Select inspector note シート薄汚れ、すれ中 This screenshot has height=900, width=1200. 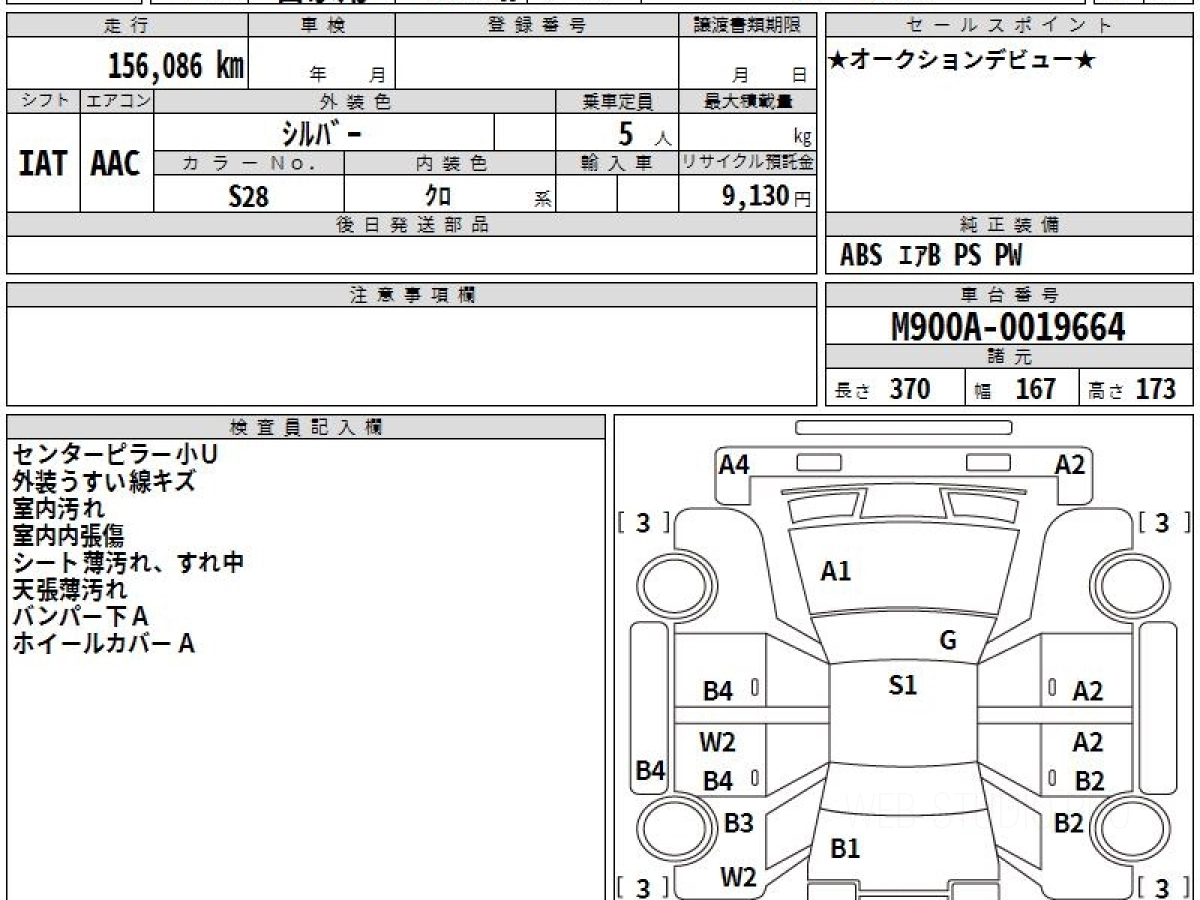click(129, 563)
